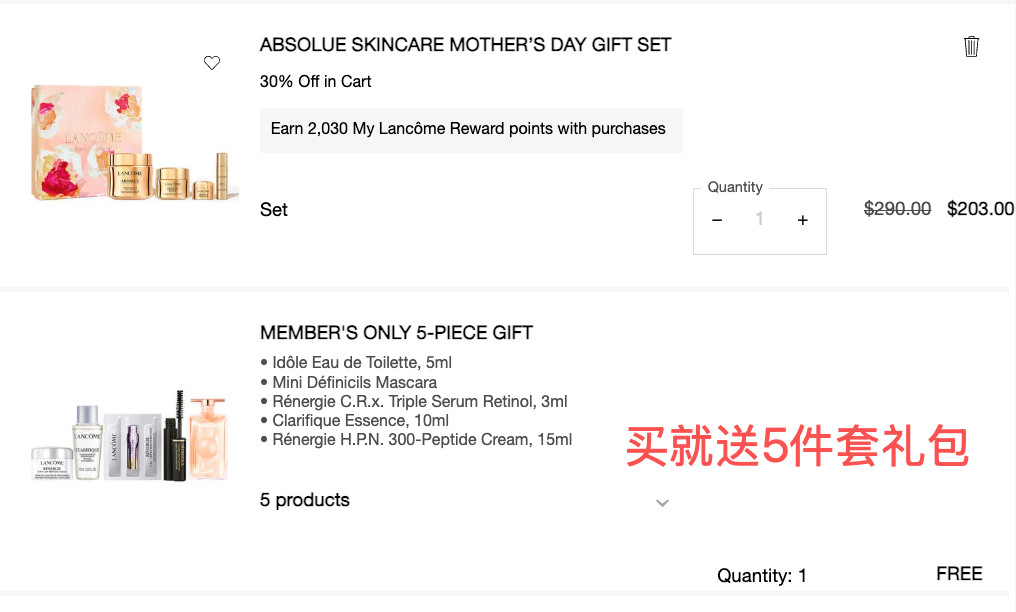1016x612 pixels.
Task: Click the 30% Off in Cart promotion text
Action: point(315,82)
